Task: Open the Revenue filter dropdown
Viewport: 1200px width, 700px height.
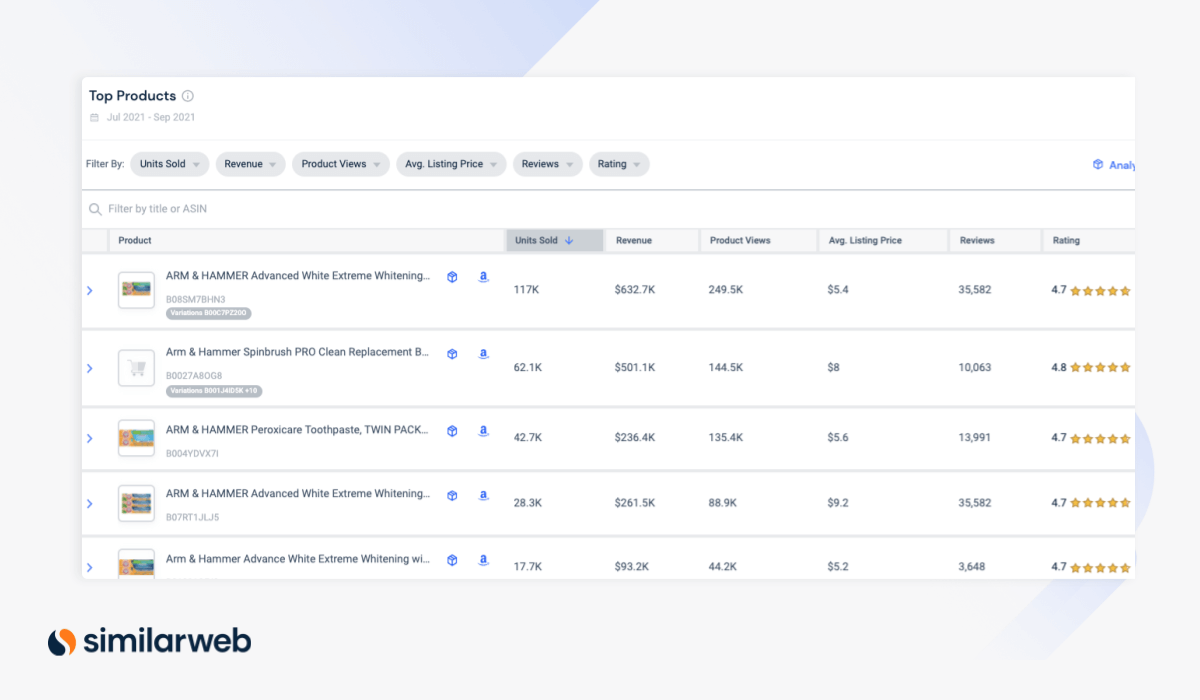Action: (250, 164)
